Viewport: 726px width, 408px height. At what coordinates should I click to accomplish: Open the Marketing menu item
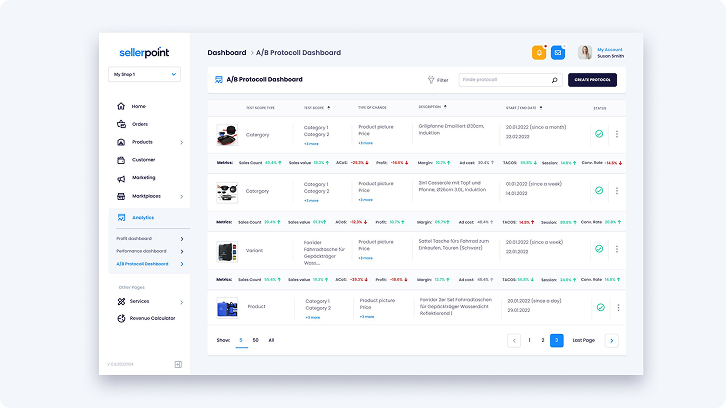point(144,178)
